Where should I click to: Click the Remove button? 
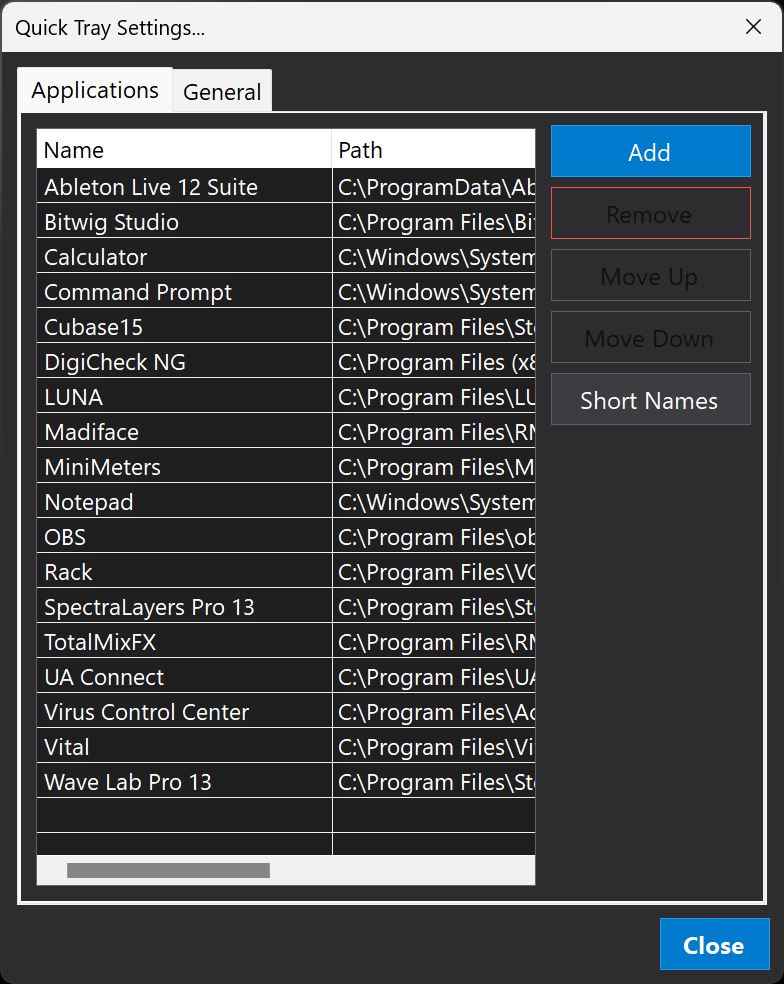[x=650, y=213]
